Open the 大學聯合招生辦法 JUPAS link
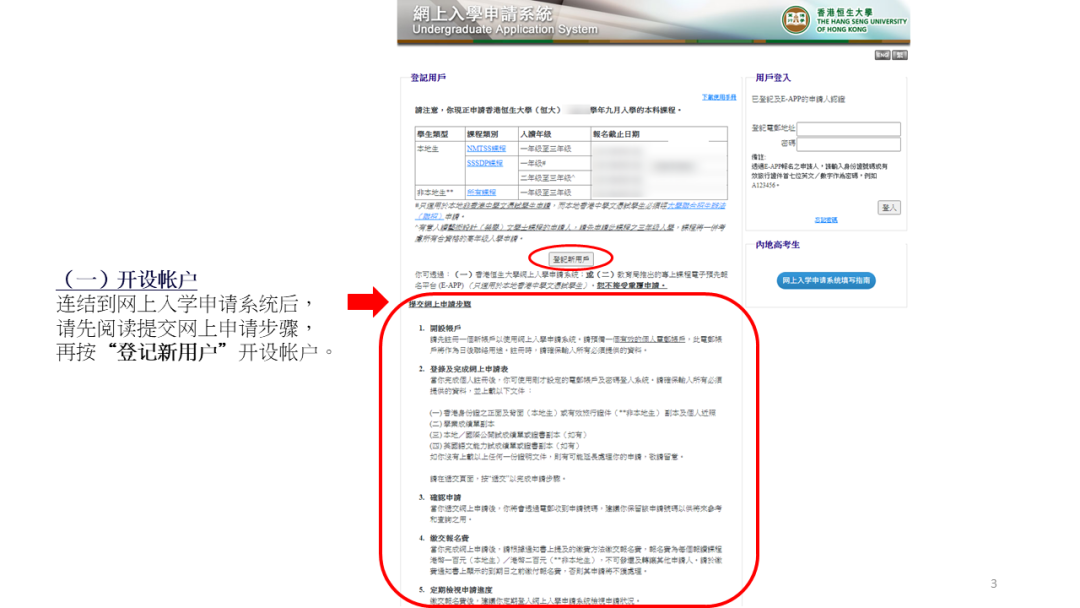 click(696, 206)
